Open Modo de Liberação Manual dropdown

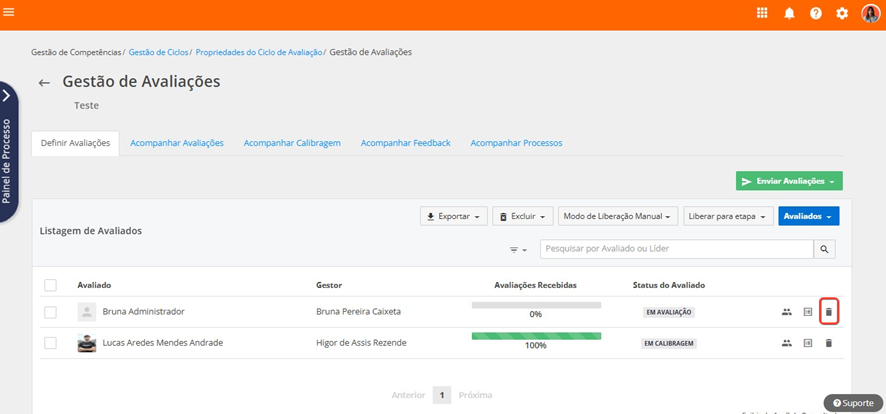pos(617,216)
